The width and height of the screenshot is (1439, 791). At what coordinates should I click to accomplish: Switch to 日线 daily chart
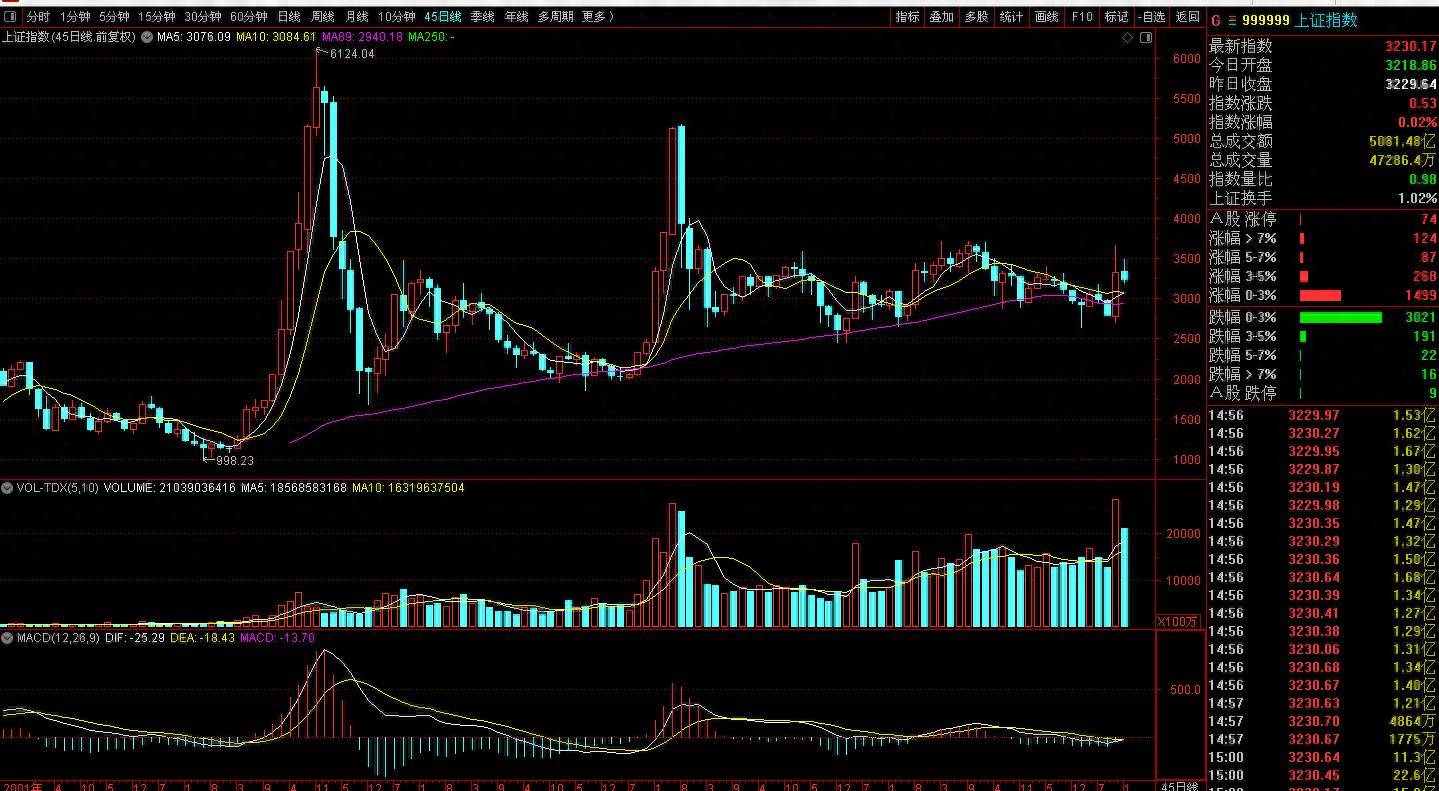click(x=289, y=17)
